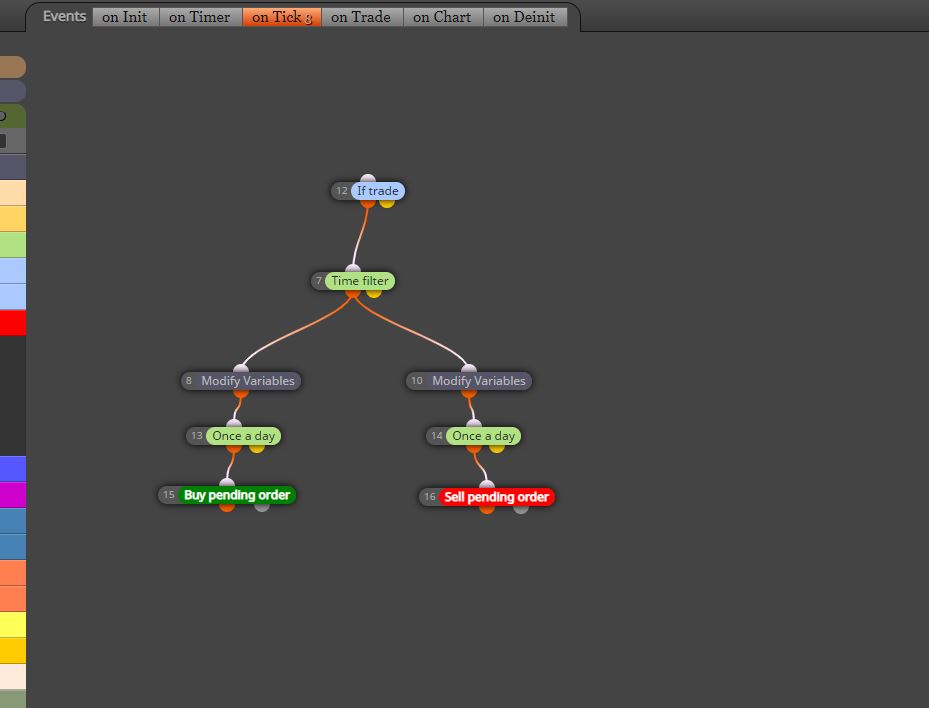Click the ID badge numbered 8
929x708 pixels.
click(188, 380)
